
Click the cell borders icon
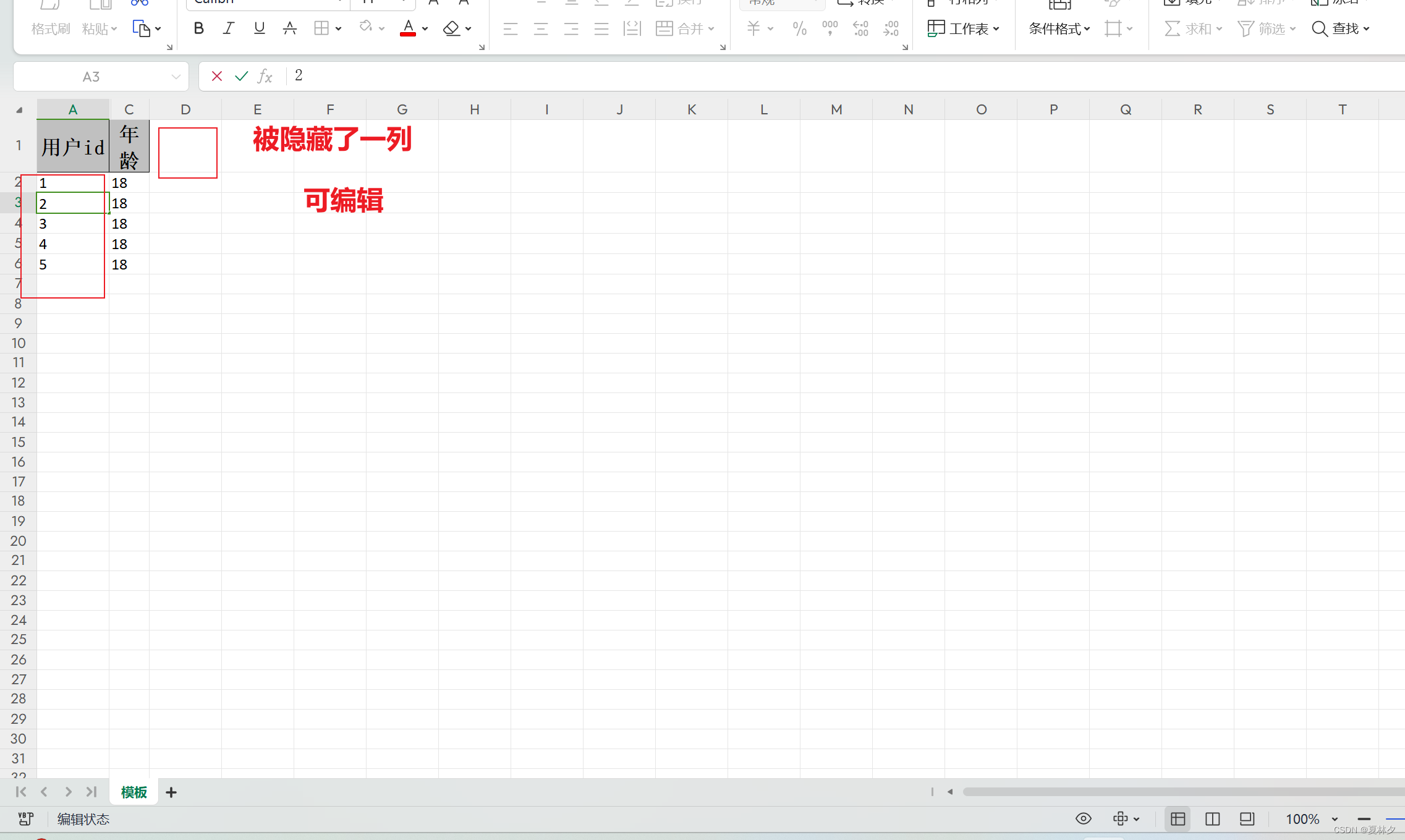pos(321,28)
